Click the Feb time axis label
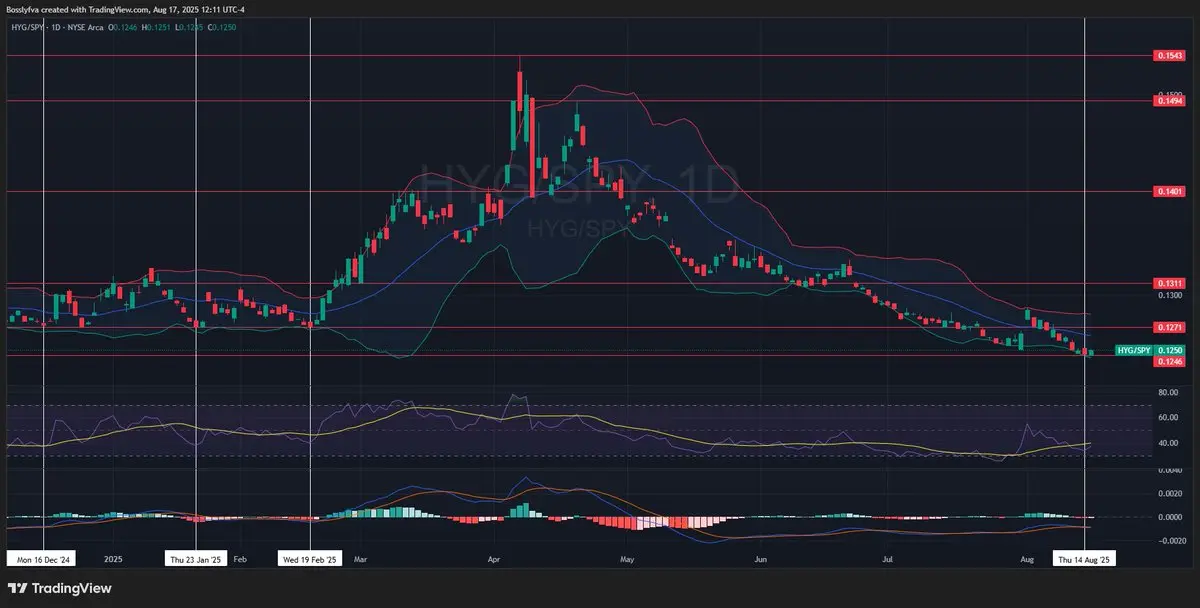The height and width of the screenshot is (608, 1200). coord(240,560)
